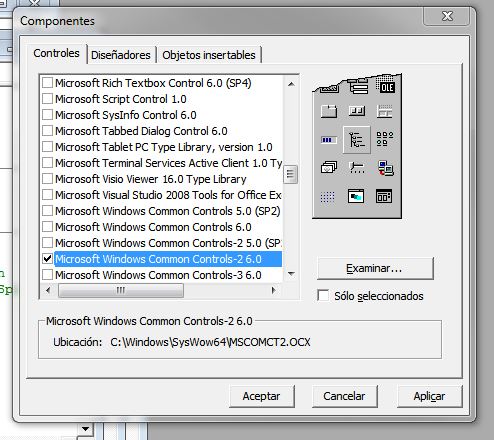This screenshot has height=440, width=494.
Task: Click the progress bar icon in preview
Action: tap(328, 140)
